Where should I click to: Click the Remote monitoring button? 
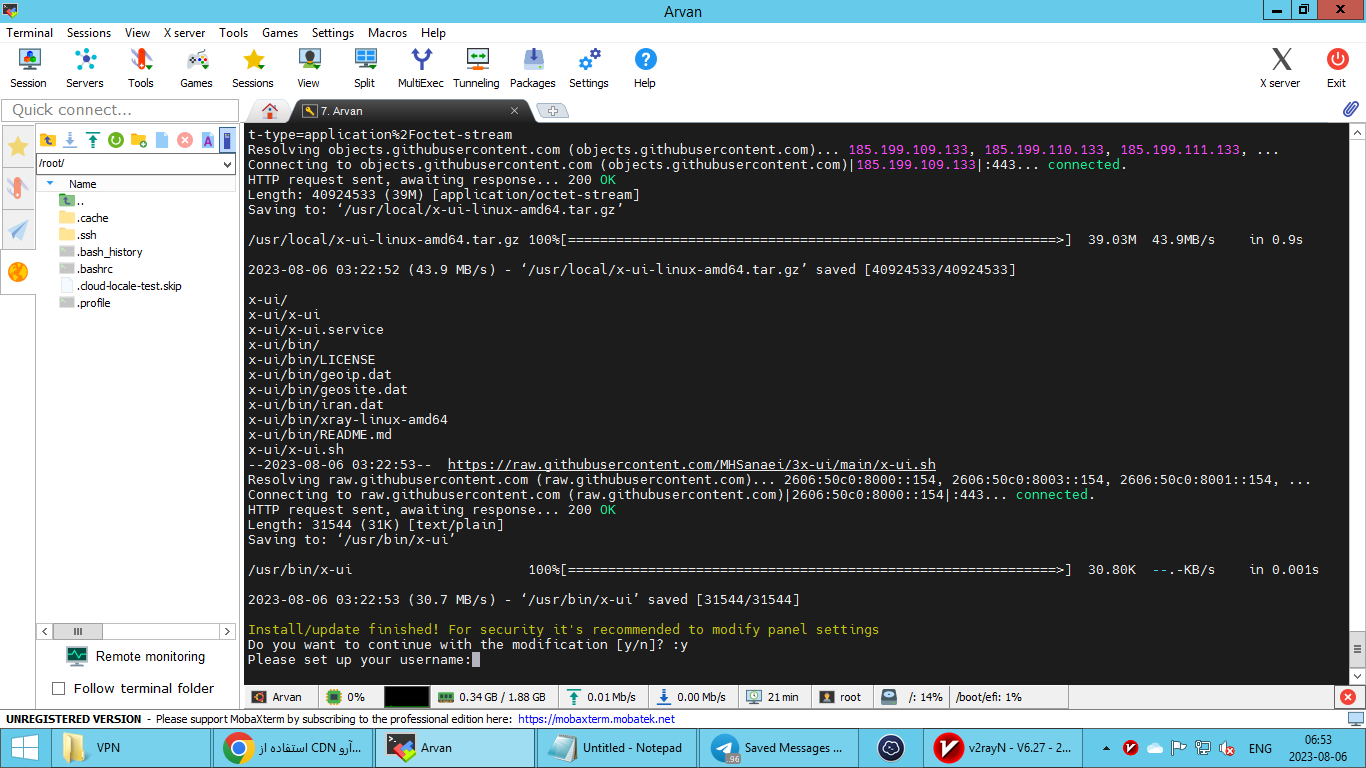coord(135,656)
